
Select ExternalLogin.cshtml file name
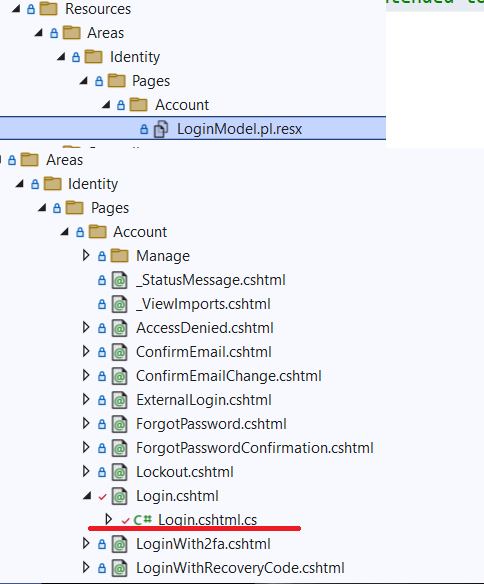[x=204, y=400]
